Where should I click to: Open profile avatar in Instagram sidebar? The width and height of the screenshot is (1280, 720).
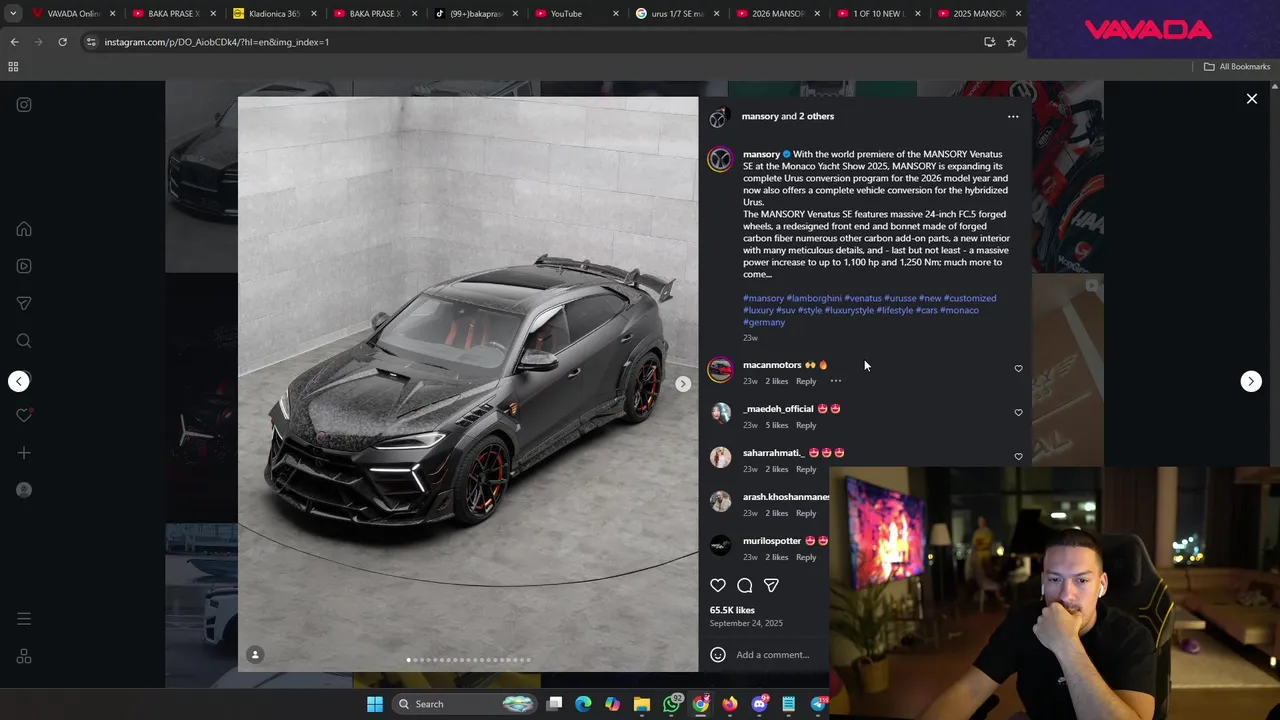point(24,490)
